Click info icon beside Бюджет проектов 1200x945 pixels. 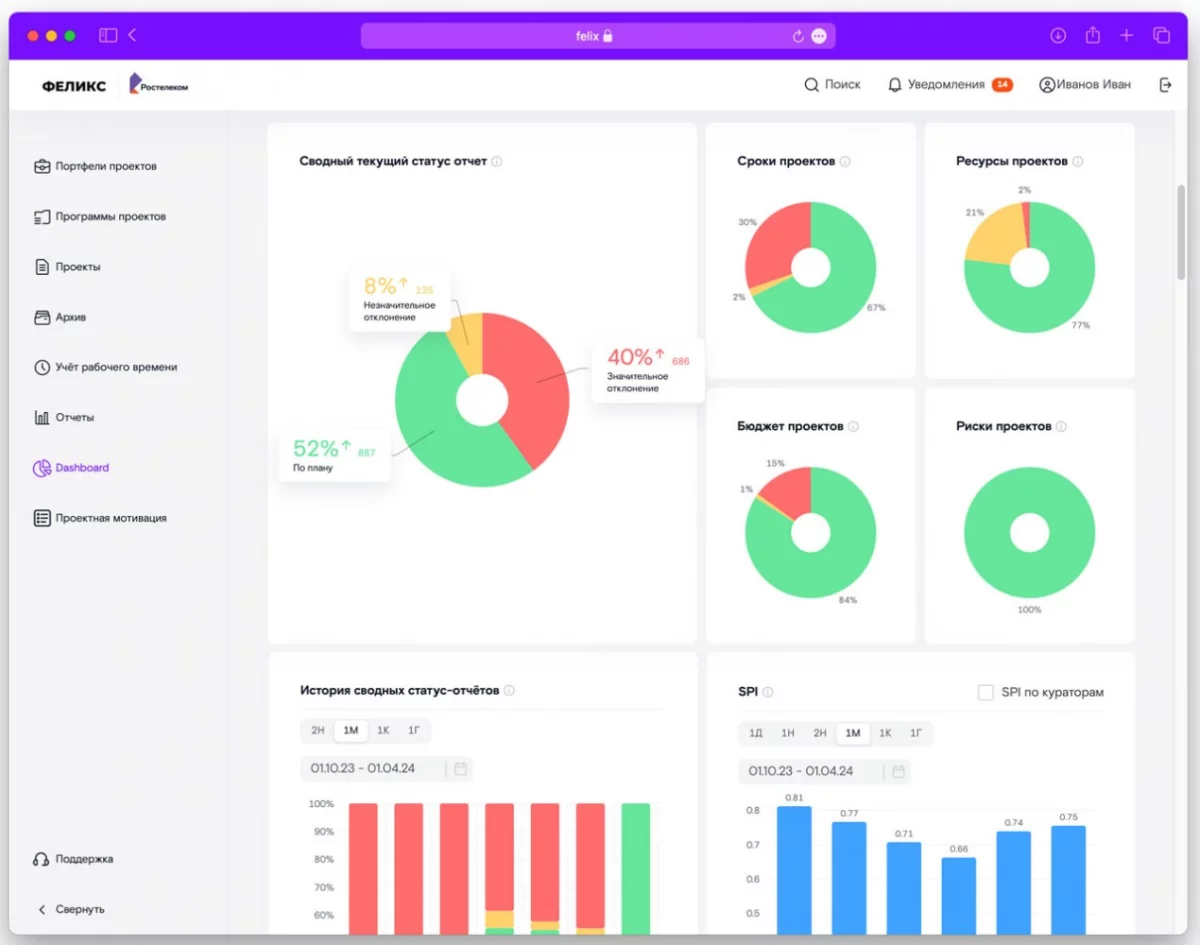[x=853, y=427]
